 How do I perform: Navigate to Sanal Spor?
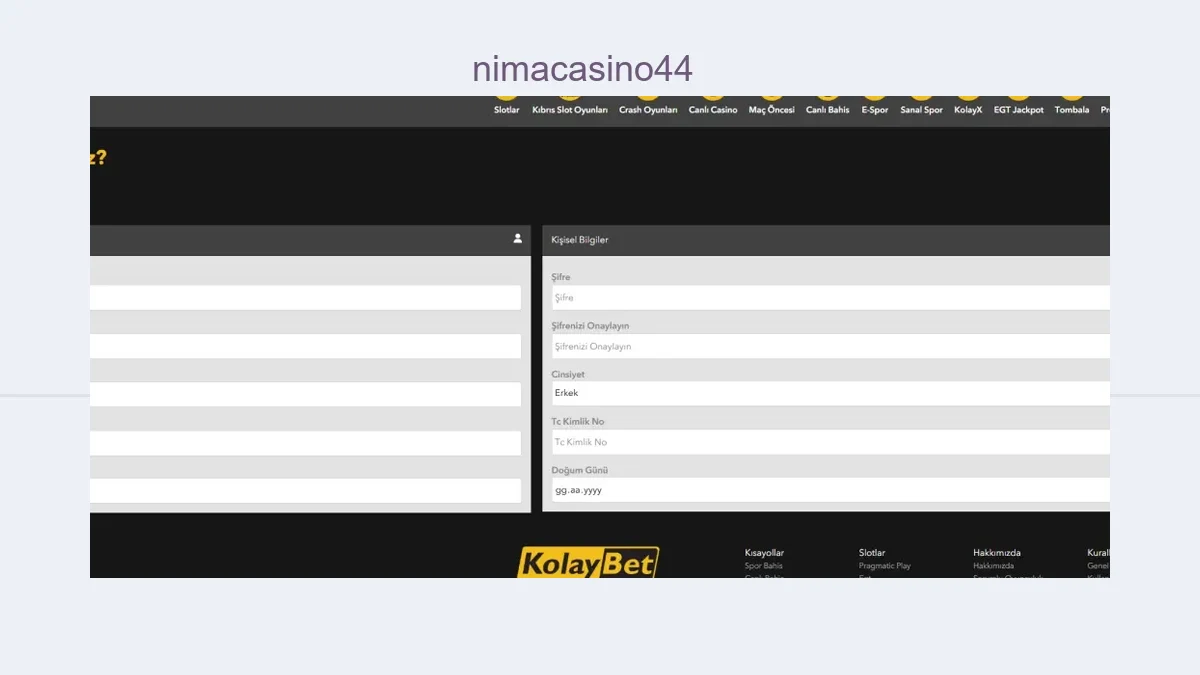point(921,109)
